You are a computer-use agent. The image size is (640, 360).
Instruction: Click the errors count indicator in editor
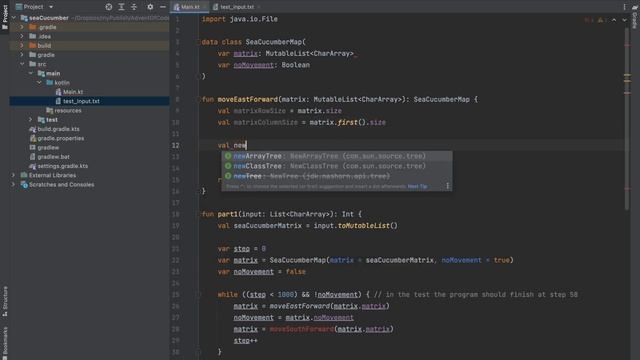pos(589,20)
